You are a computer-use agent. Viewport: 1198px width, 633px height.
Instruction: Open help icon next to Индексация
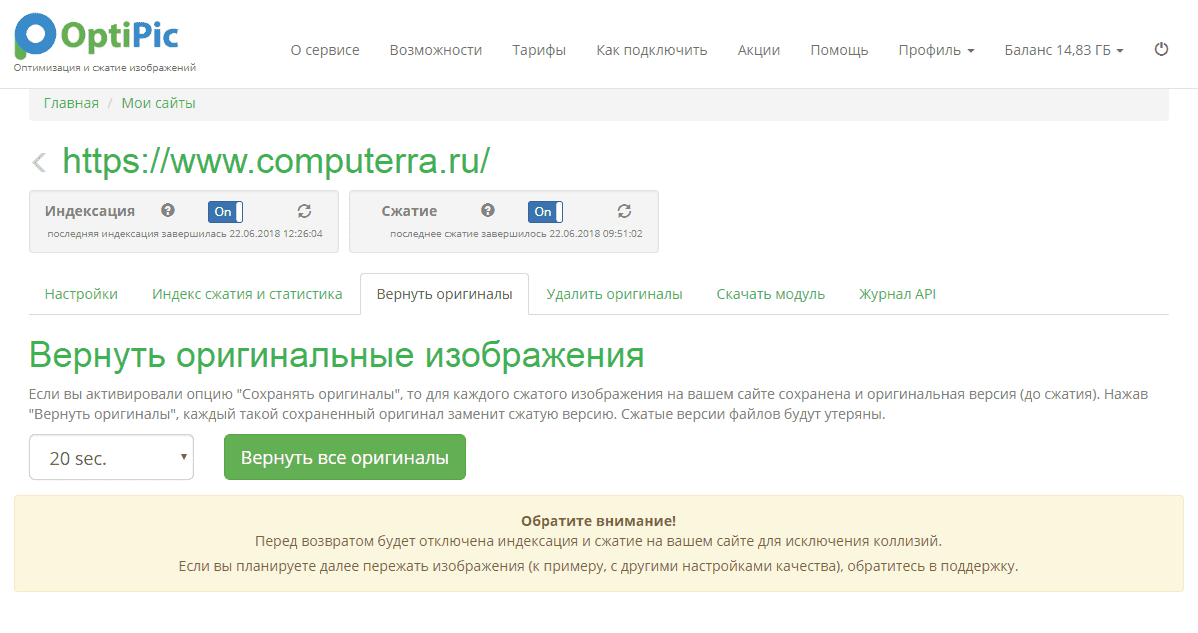tap(168, 211)
